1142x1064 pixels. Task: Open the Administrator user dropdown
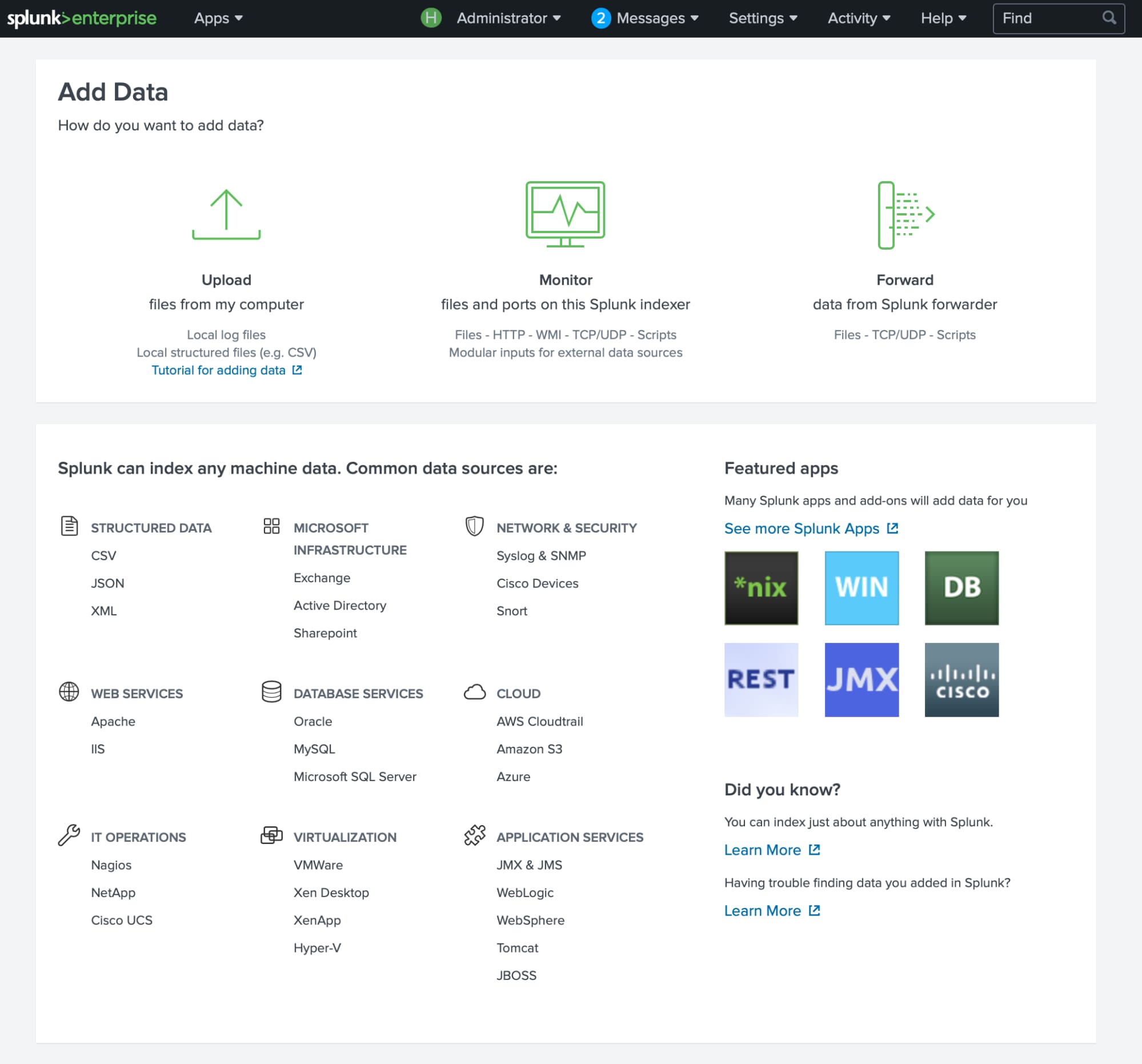coord(508,18)
